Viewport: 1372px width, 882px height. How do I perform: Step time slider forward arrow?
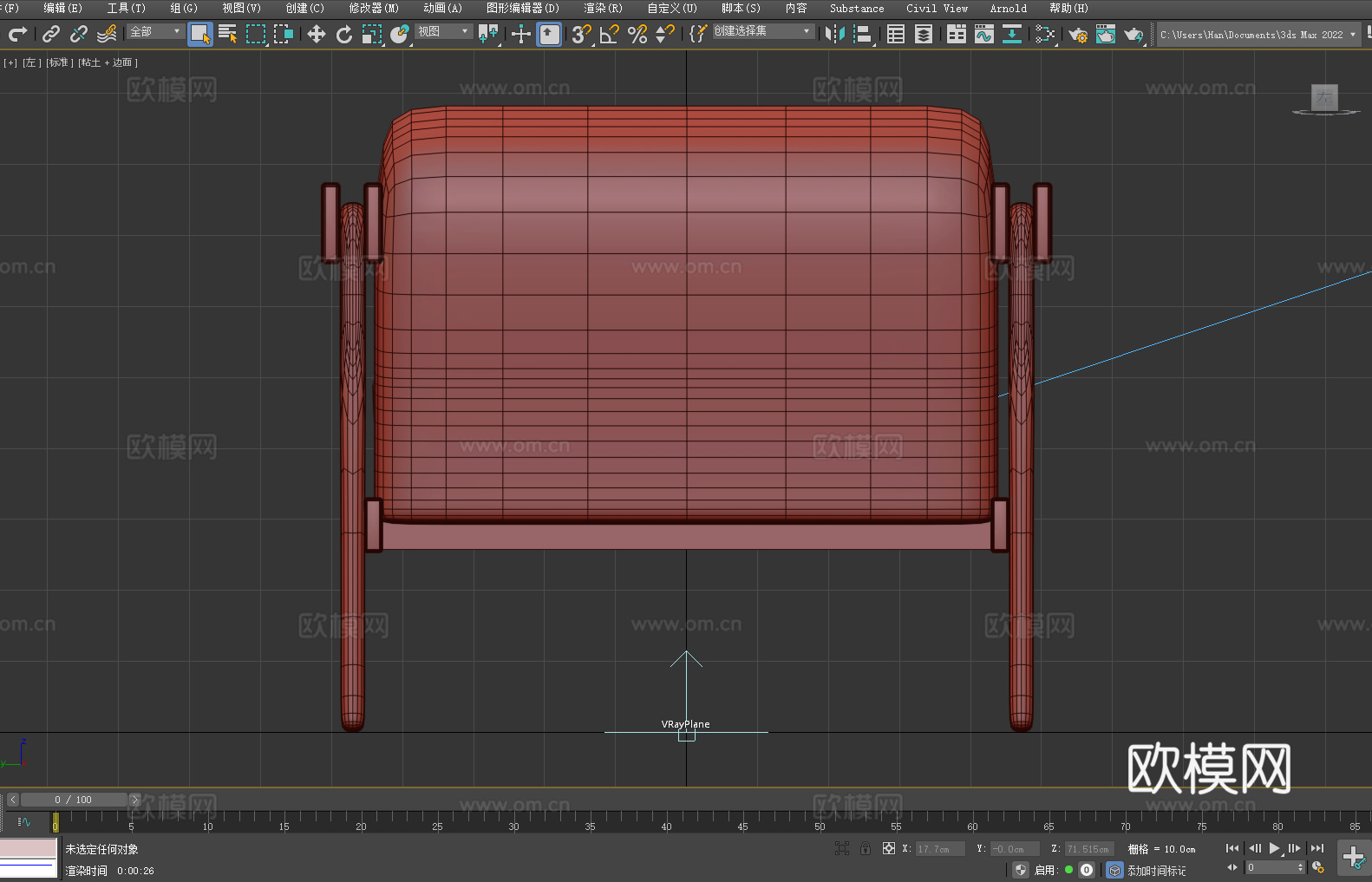pyautogui.click(x=134, y=800)
